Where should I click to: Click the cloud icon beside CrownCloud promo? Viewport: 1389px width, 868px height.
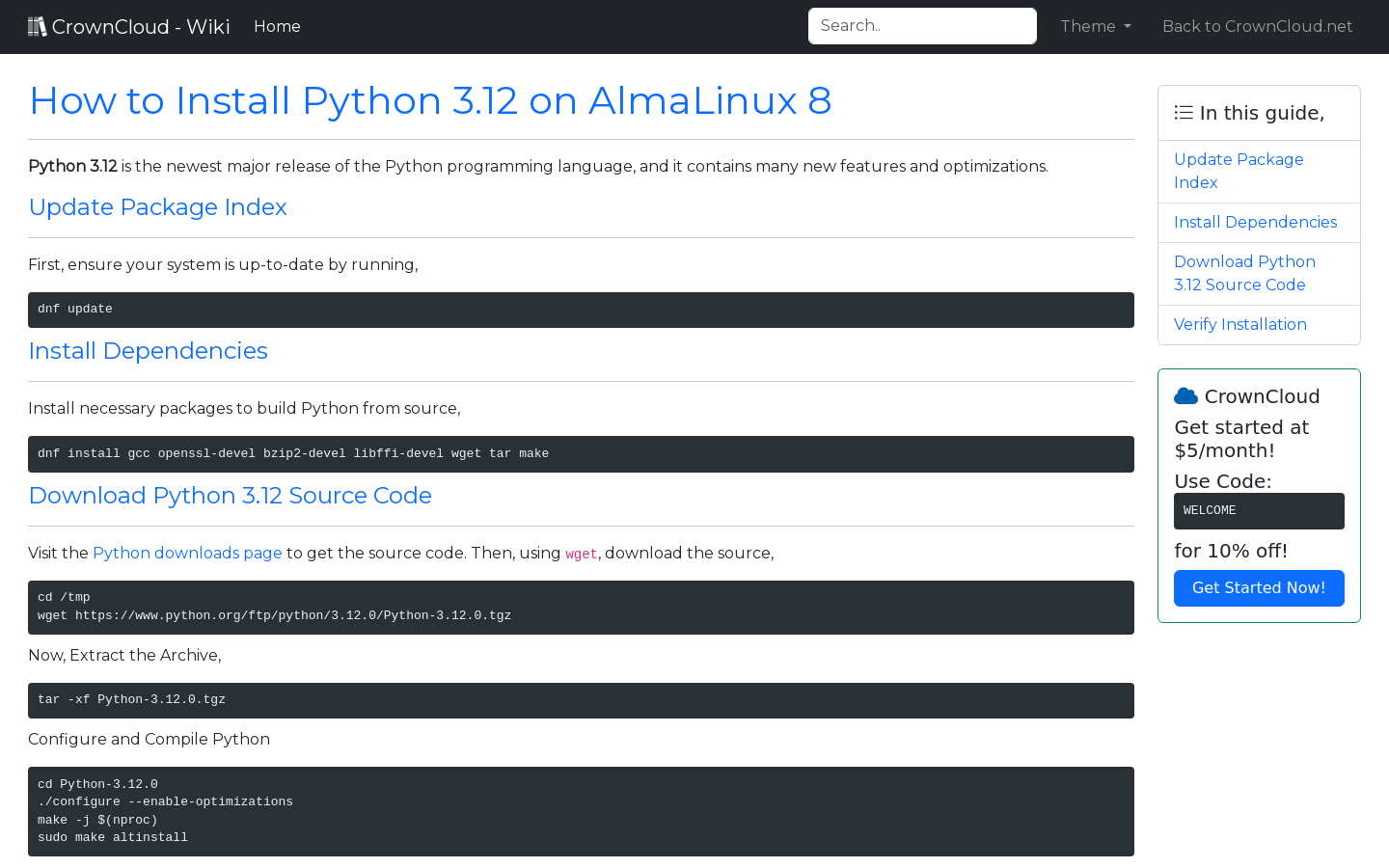click(1185, 394)
